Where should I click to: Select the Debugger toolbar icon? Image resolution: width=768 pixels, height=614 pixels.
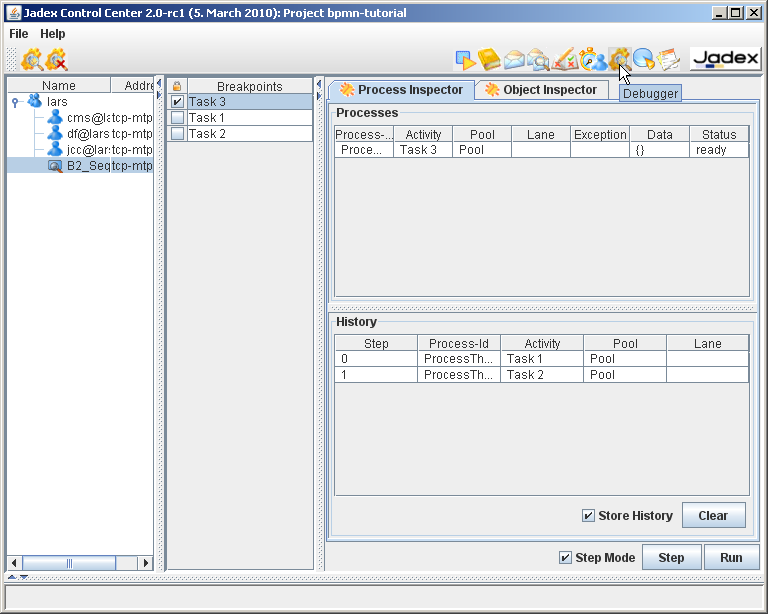coord(619,60)
